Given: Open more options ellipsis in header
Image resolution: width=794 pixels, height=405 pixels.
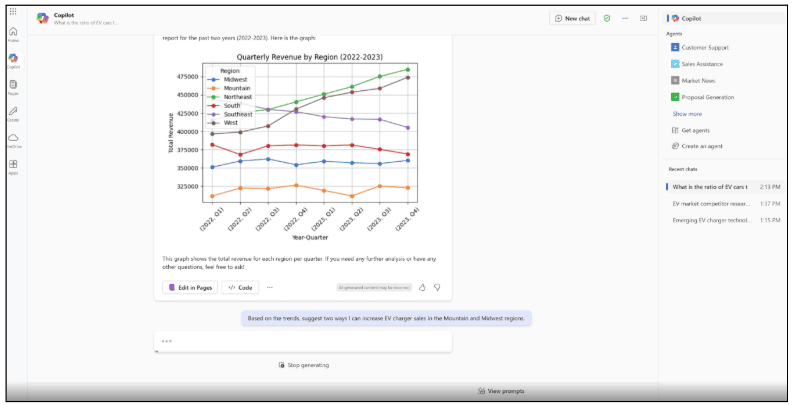Looking at the screenshot, I should coord(625,18).
